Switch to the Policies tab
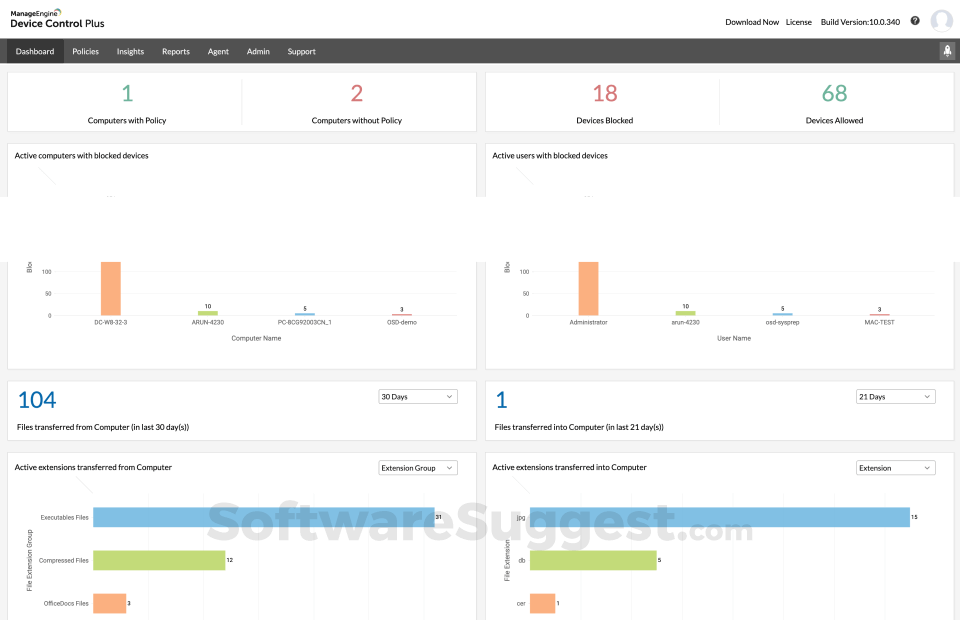 pyautogui.click(x=85, y=50)
